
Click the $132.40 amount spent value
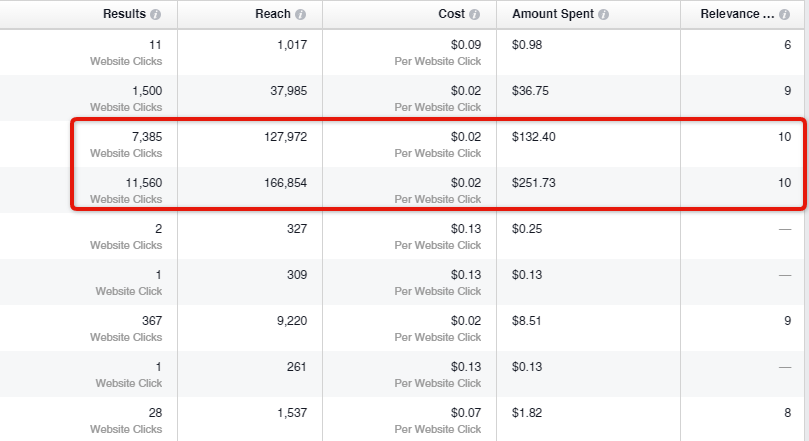533,137
